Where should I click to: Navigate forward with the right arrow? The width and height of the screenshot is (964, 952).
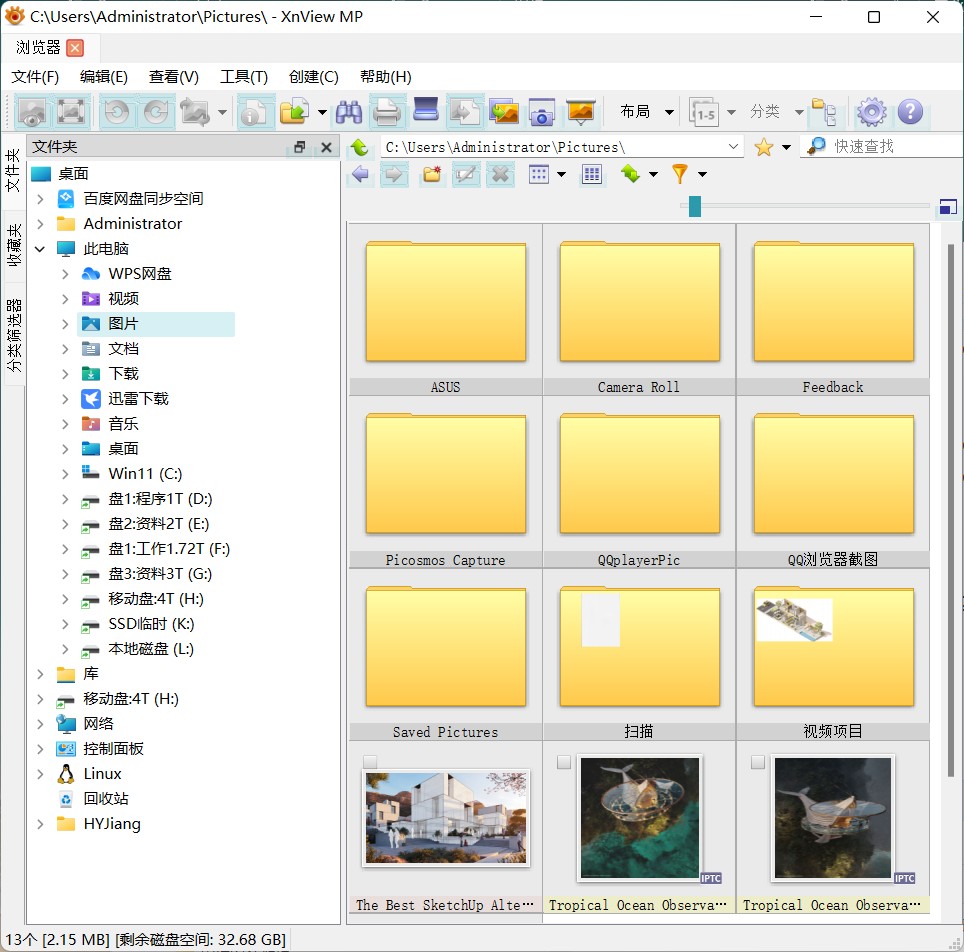tap(393, 175)
